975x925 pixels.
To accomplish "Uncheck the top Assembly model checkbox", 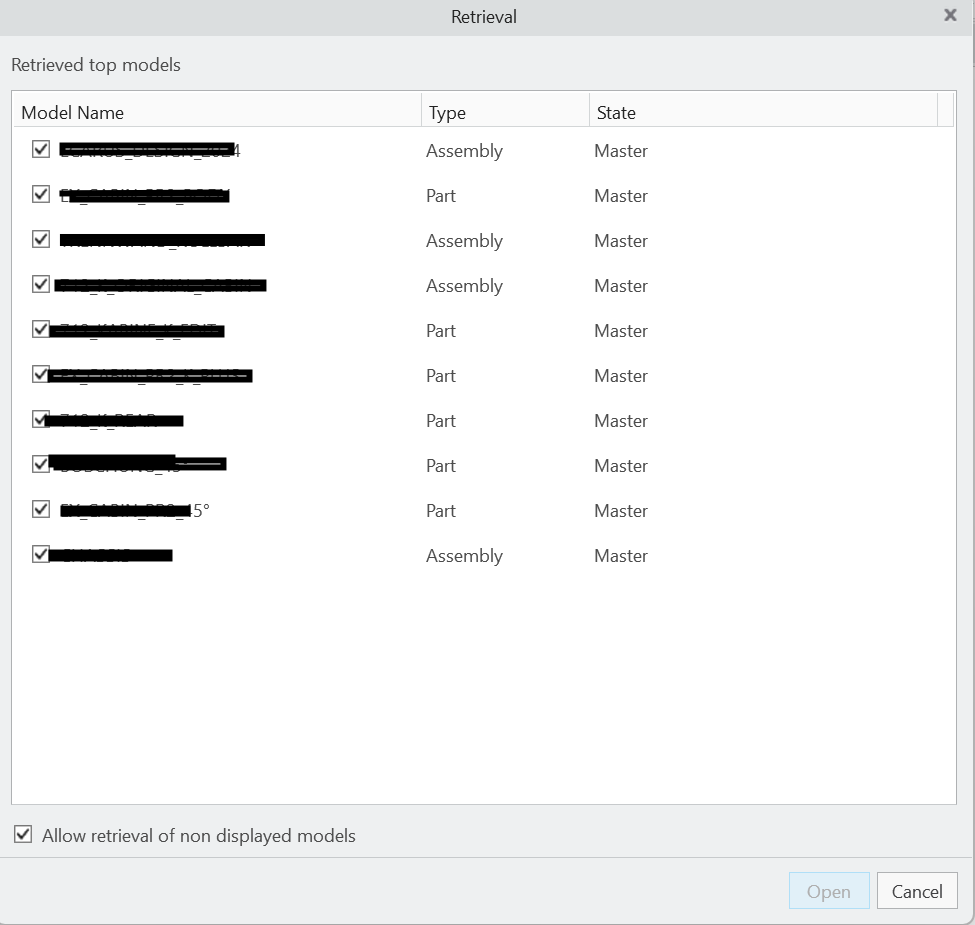I will pos(40,148).
